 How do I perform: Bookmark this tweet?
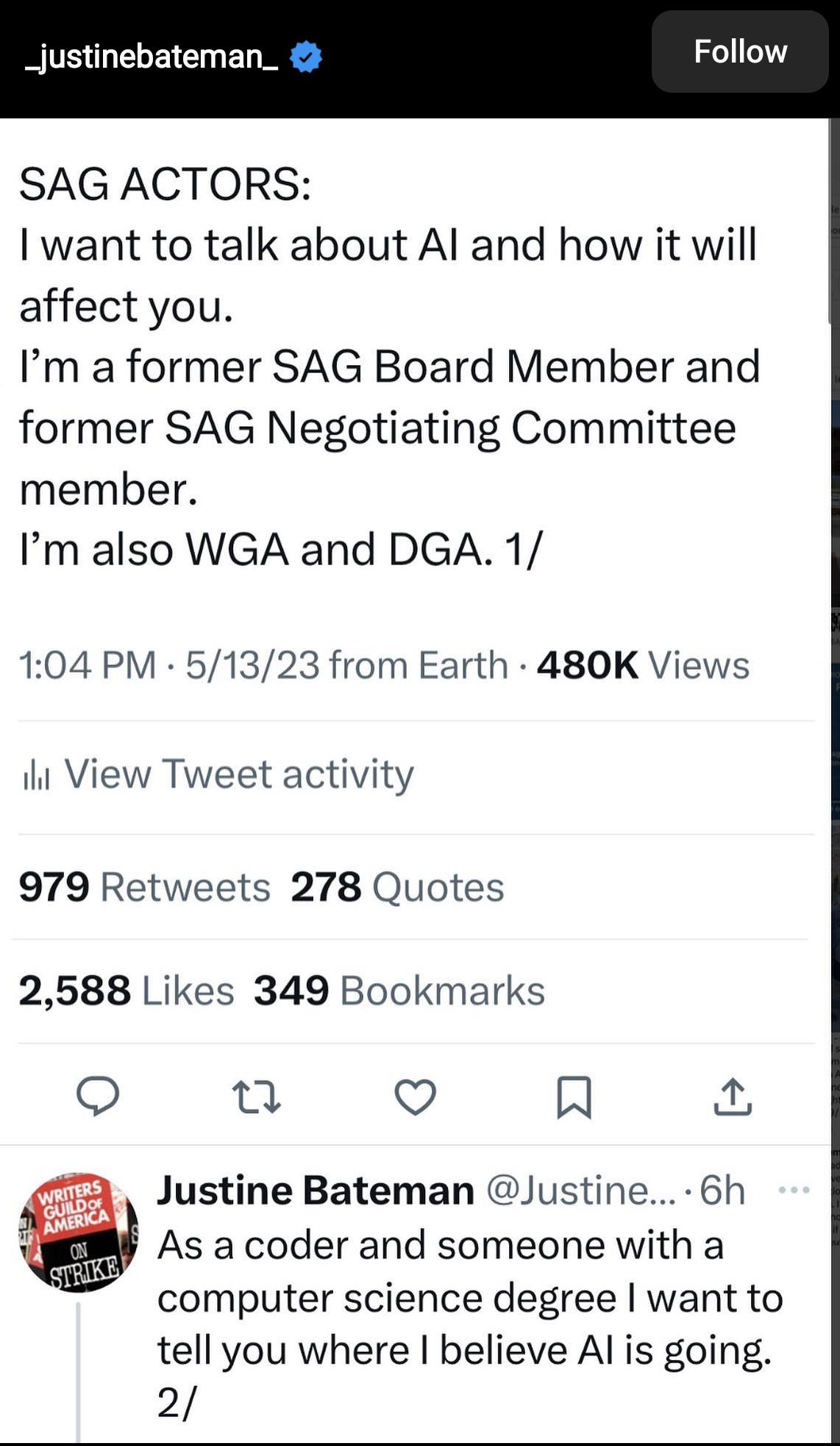(575, 1098)
